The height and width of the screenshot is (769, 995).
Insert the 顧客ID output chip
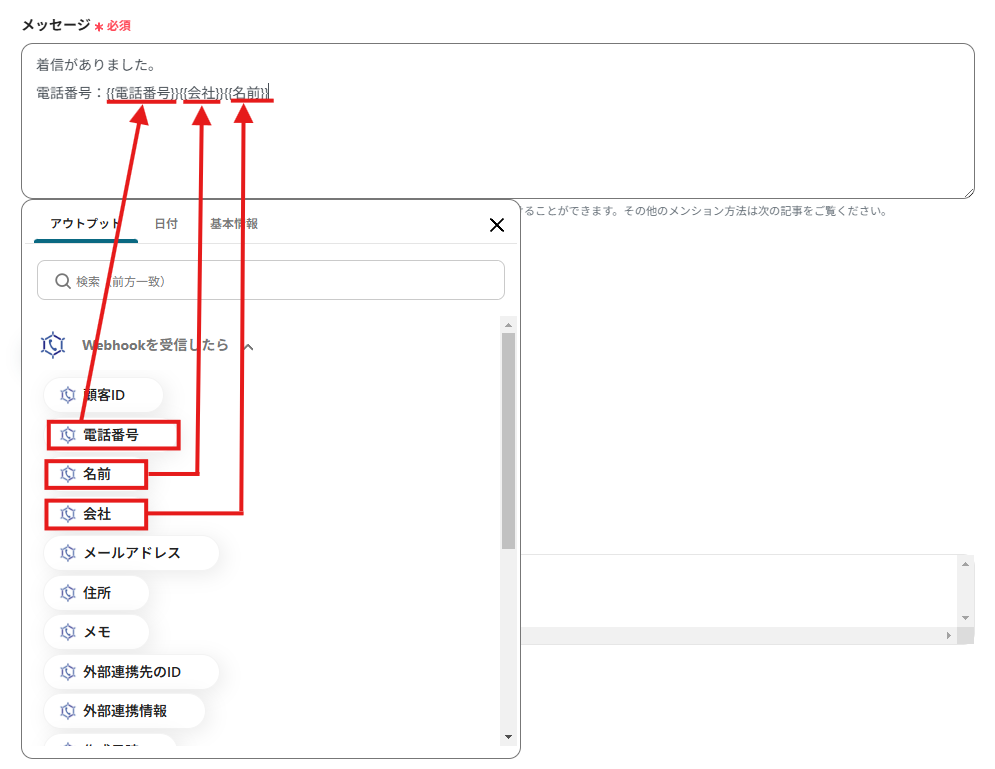pyautogui.click(x=103, y=395)
